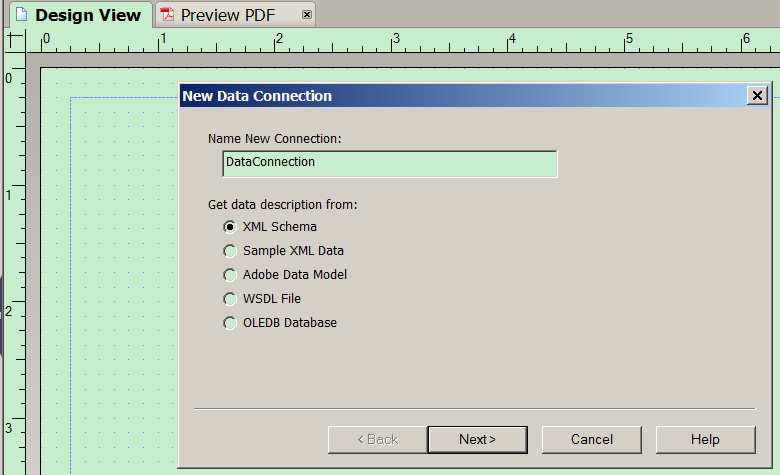
Task: Proceed with the Next button
Action: (478, 440)
